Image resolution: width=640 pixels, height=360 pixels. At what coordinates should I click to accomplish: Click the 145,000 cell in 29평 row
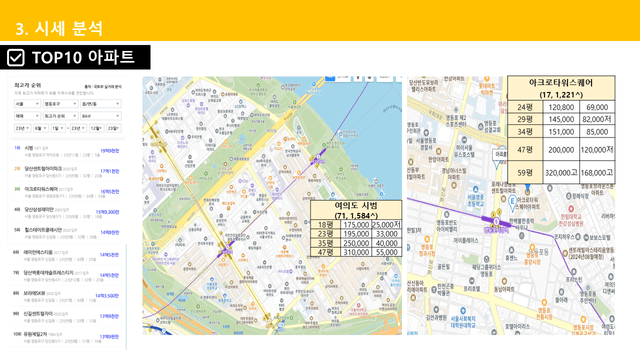coord(561,119)
